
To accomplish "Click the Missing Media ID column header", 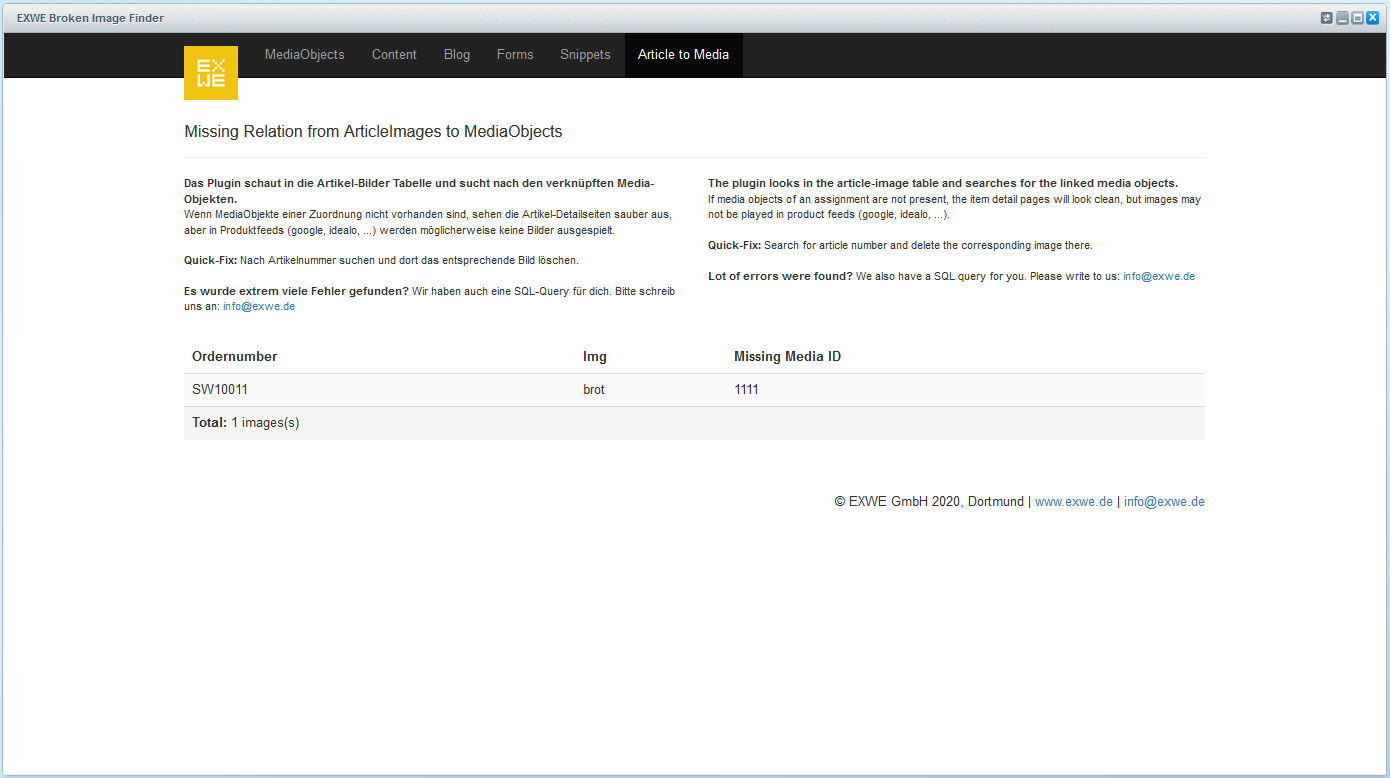I will [787, 357].
